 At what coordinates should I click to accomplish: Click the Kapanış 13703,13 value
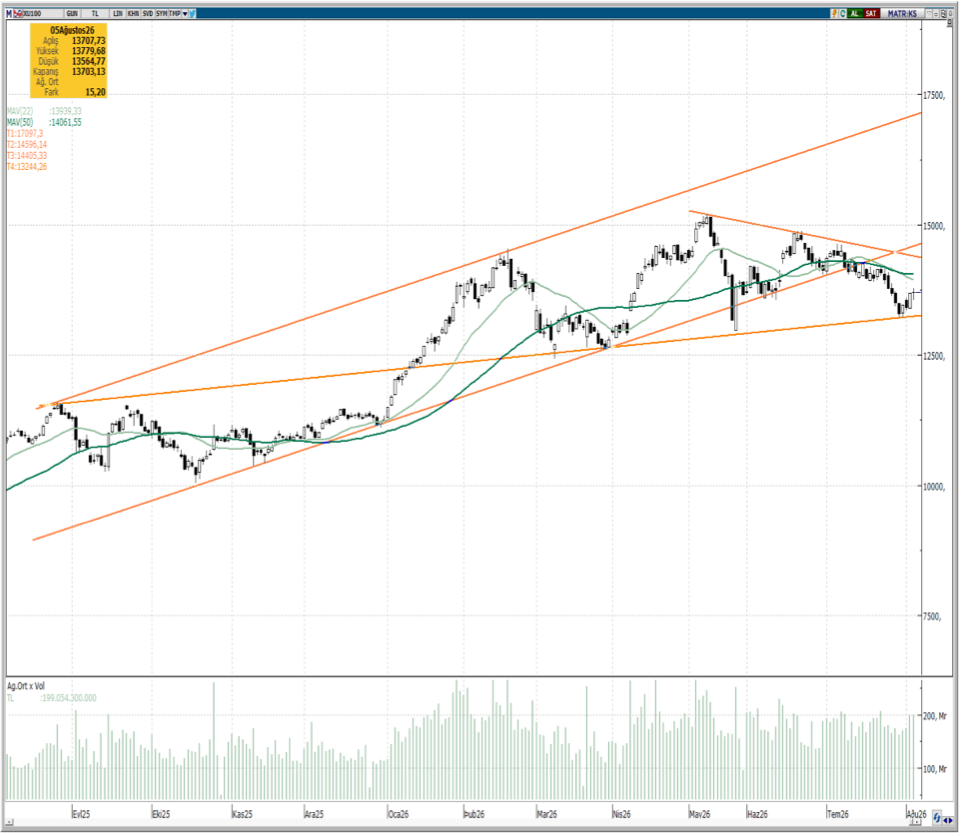[x=88, y=72]
